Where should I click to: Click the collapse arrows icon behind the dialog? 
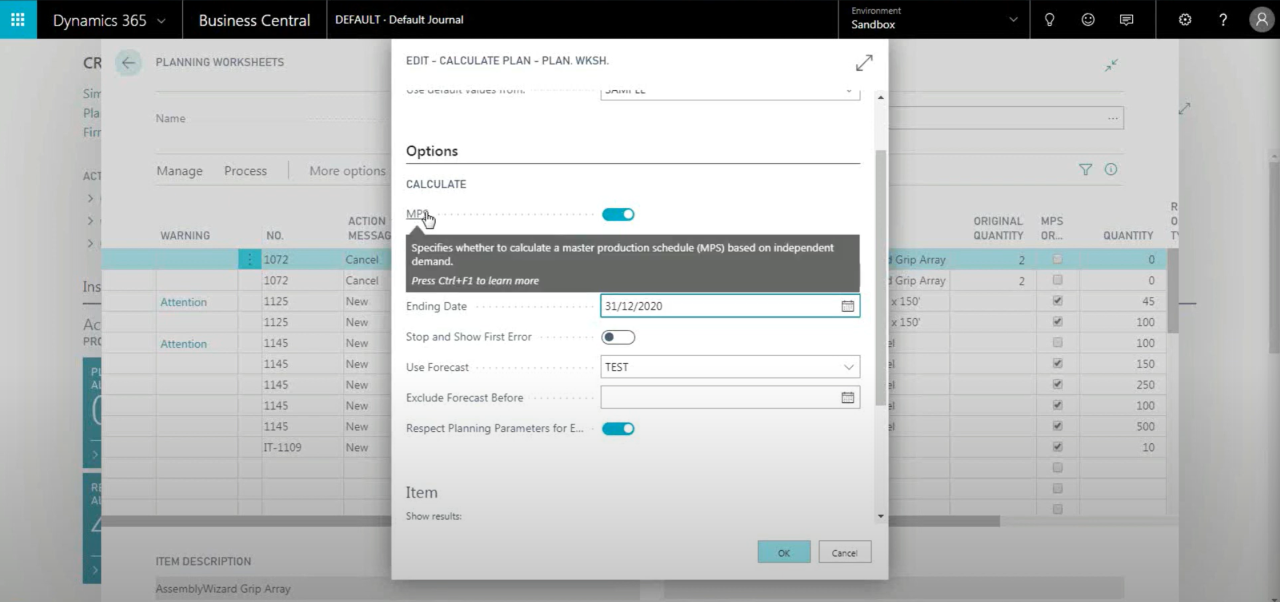click(1111, 65)
